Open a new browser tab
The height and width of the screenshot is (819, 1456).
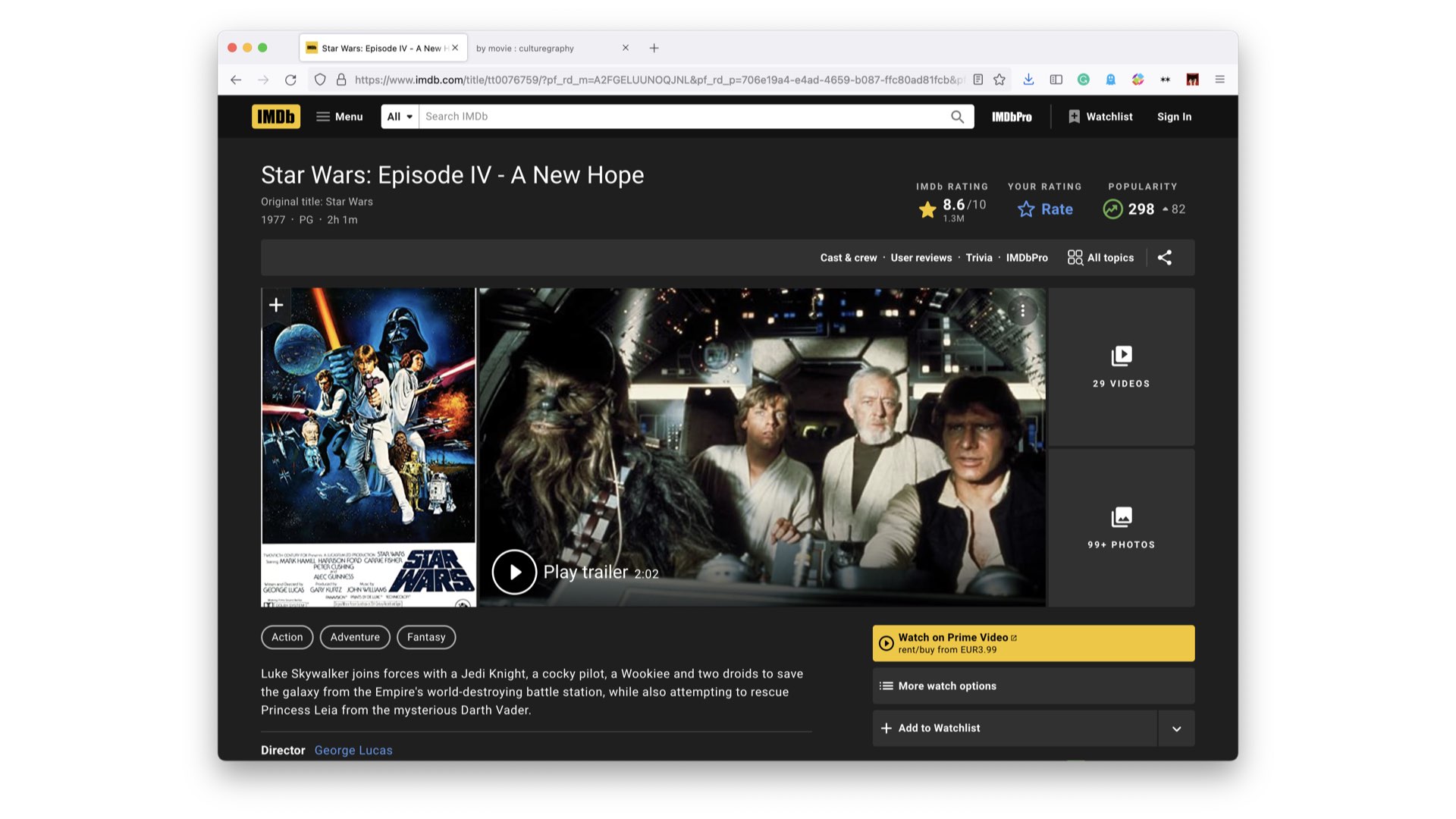pyautogui.click(x=654, y=48)
